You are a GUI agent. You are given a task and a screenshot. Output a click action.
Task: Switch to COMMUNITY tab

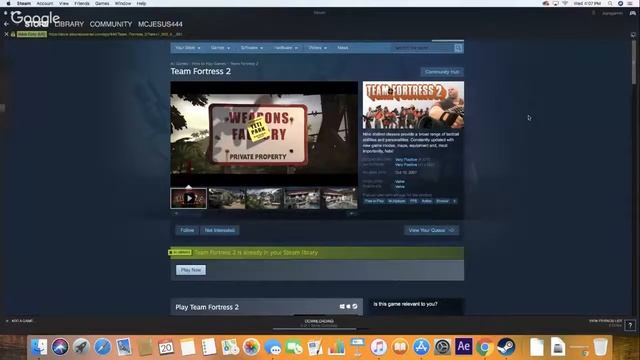111,24
